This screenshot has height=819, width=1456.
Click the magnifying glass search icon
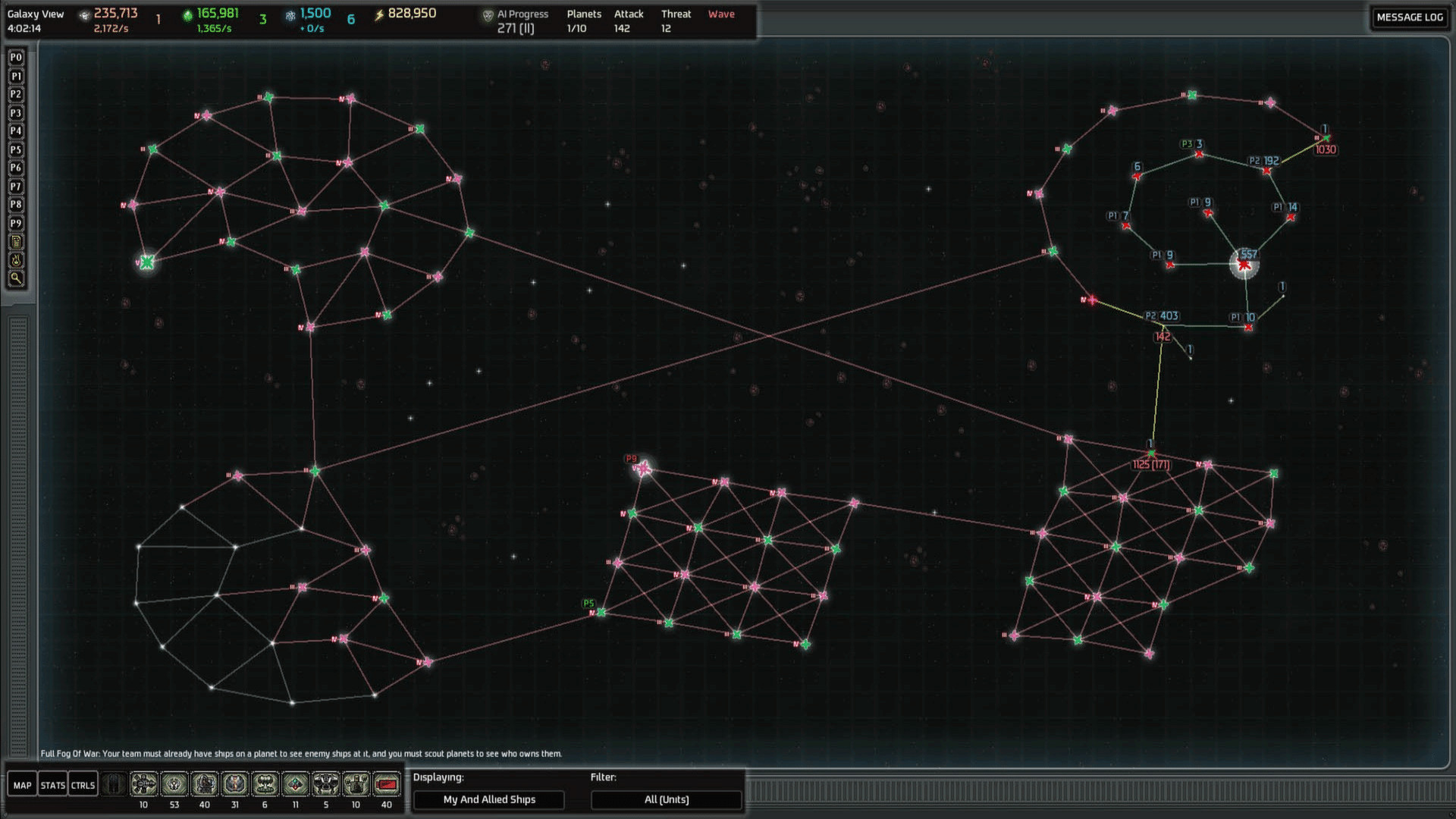tap(16, 278)
